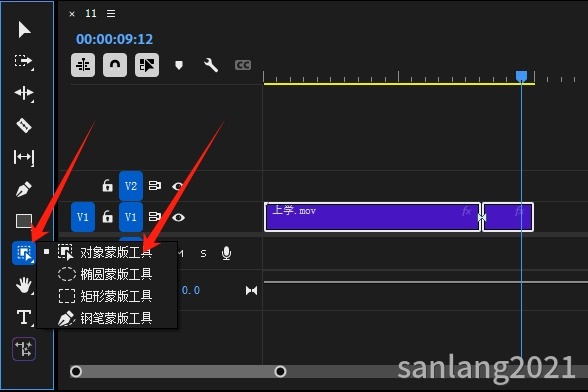Select the Track Select Forward tool
This screenshot has height=392, width=588.
(24, 62)
